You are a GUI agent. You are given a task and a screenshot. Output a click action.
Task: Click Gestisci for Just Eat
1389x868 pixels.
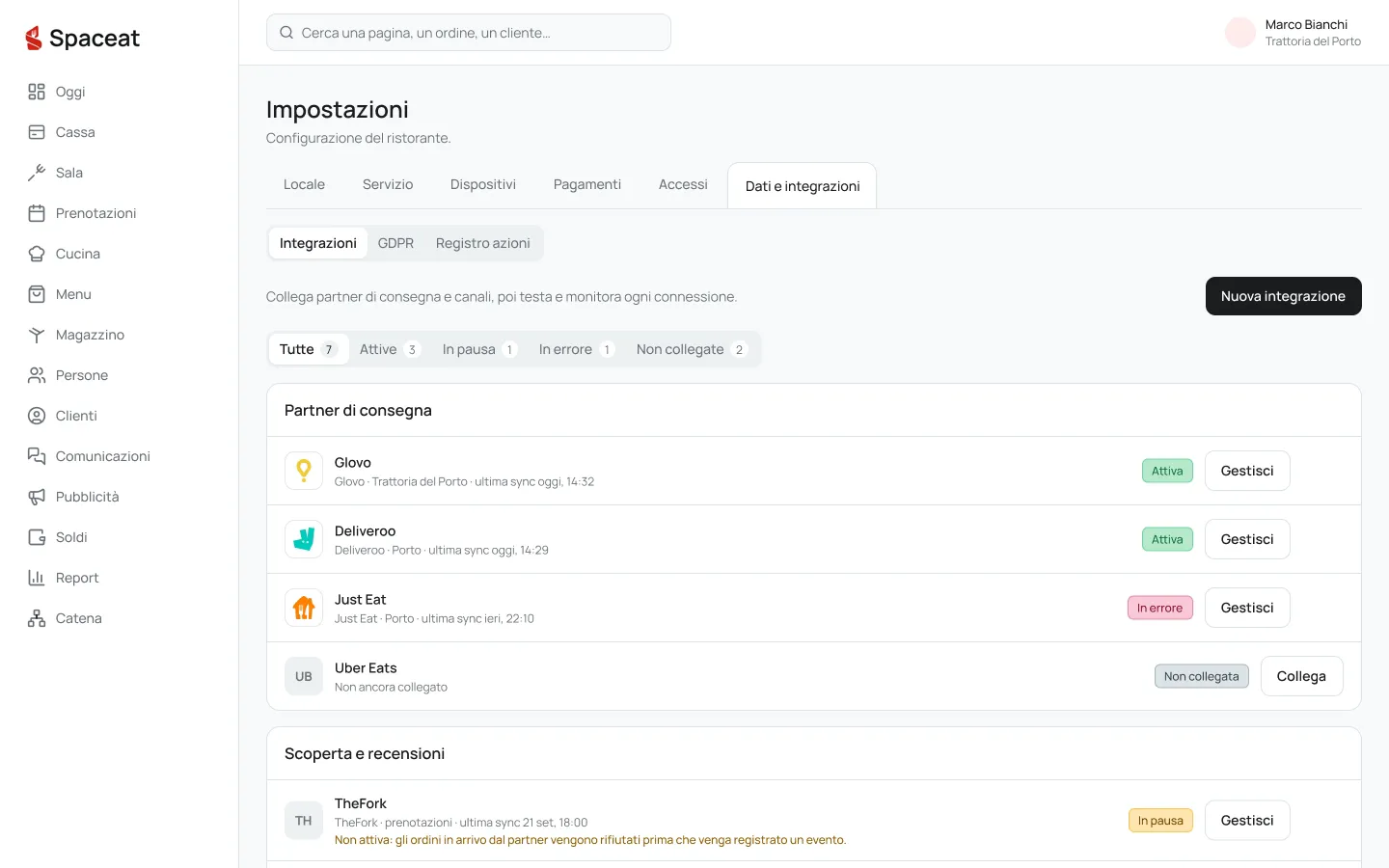tap(1247, 608)
